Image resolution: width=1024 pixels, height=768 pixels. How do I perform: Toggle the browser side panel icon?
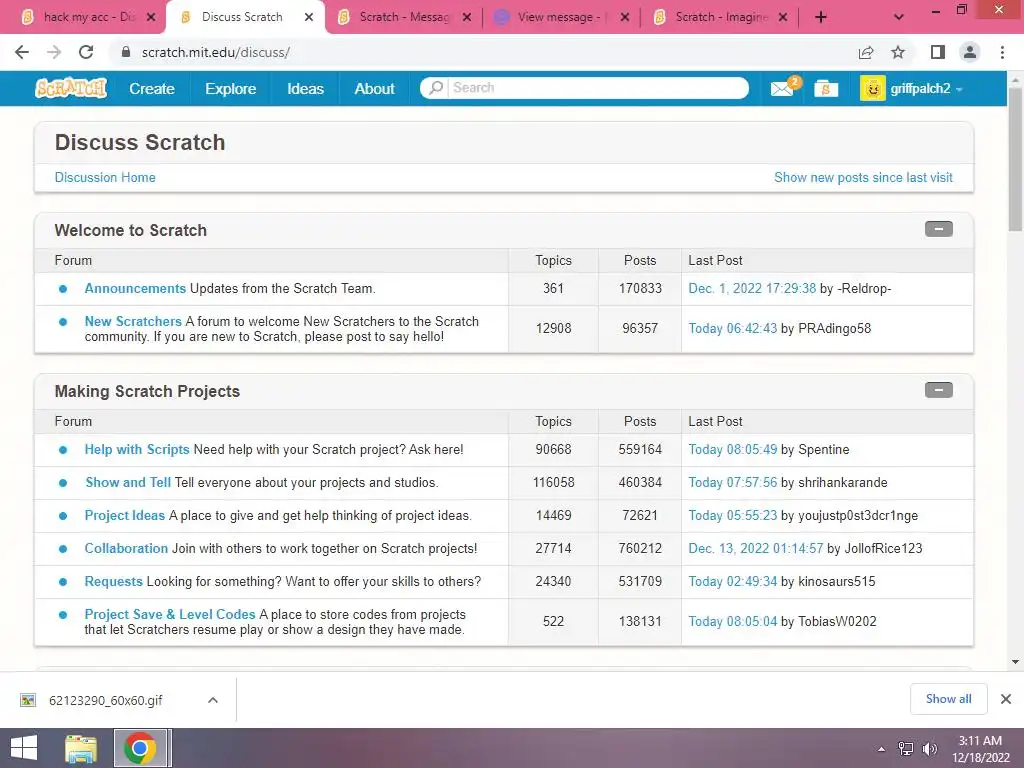coord(938,52)
